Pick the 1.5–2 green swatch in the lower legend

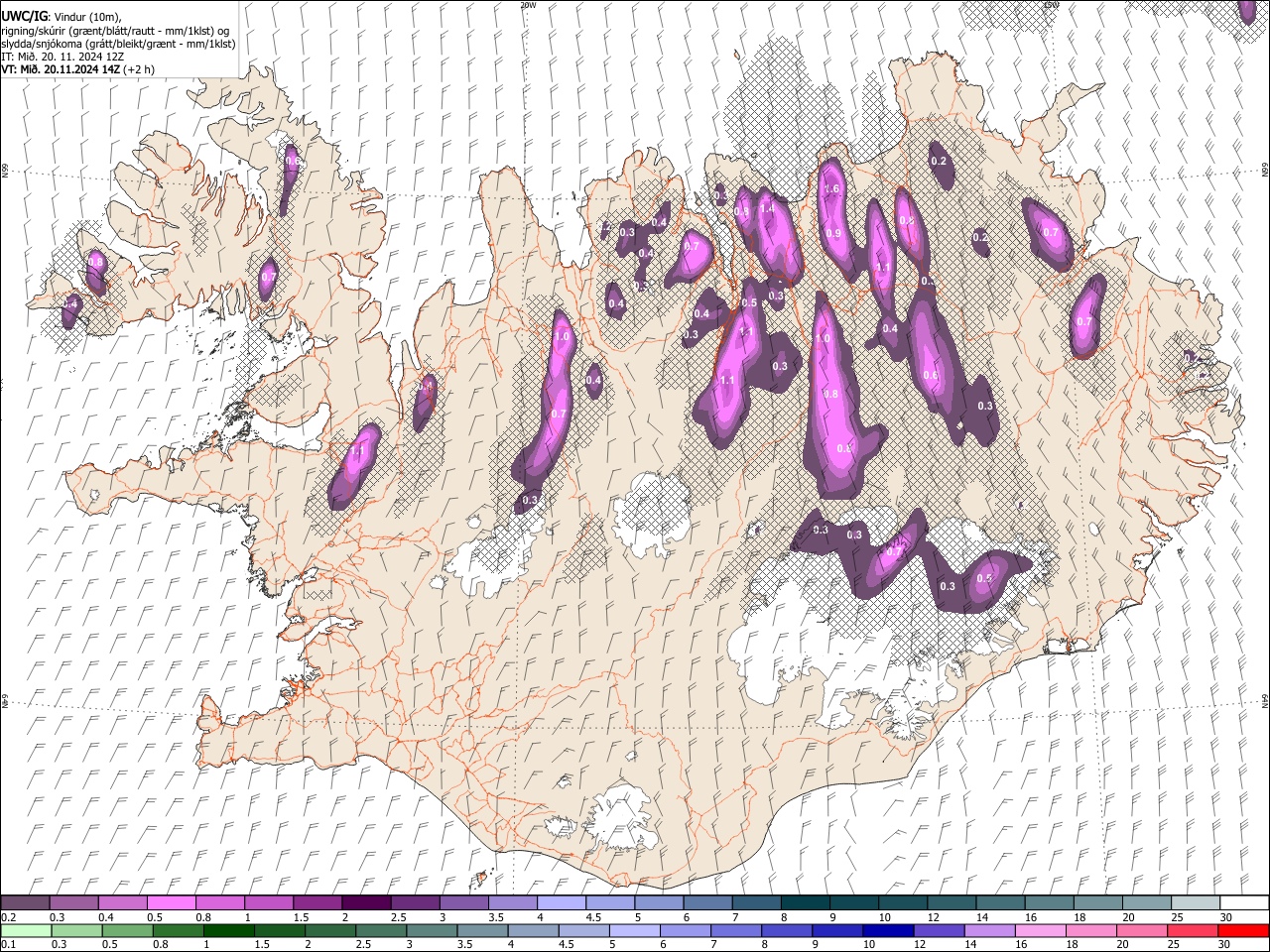coord(279,930)
